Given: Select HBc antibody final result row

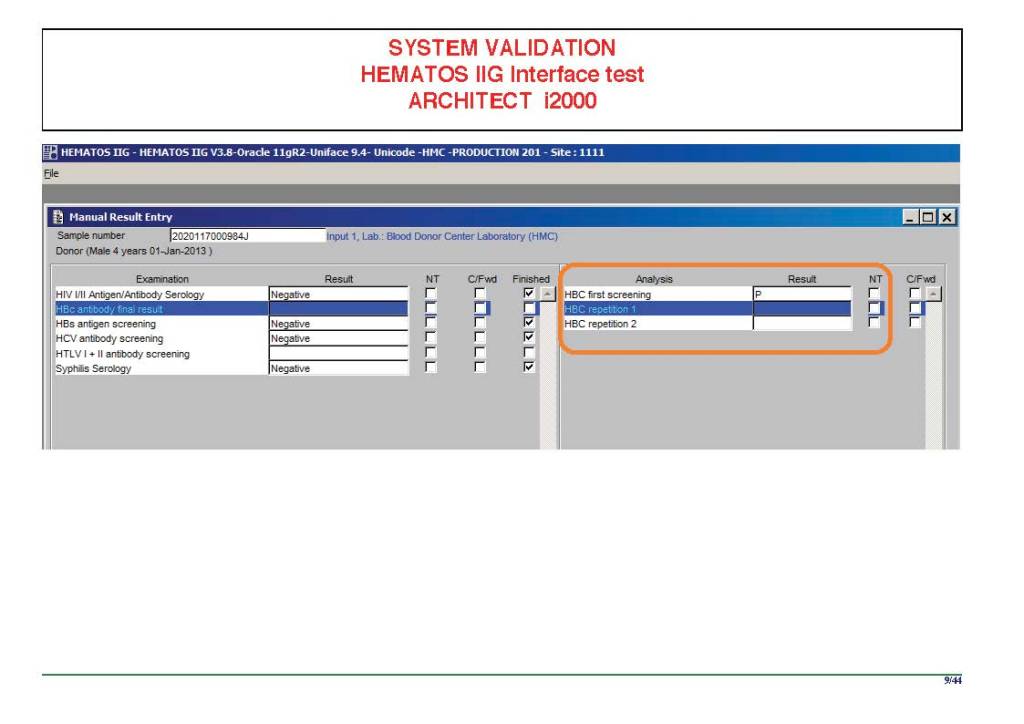Looking at the screenshot, I should tap(160, 309).
